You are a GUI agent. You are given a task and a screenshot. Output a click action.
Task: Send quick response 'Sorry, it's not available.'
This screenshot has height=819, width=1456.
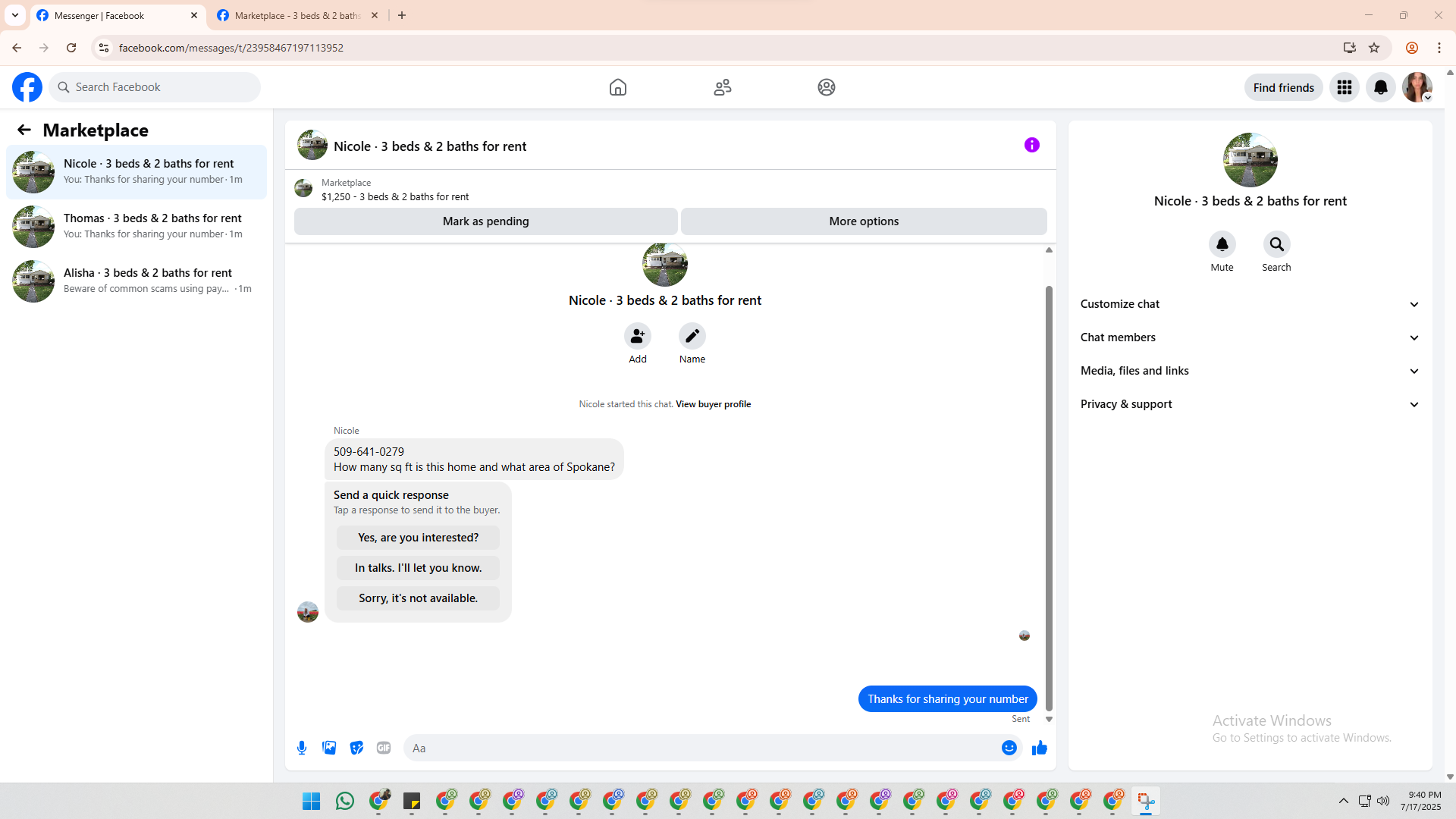(x=419, y=598)
